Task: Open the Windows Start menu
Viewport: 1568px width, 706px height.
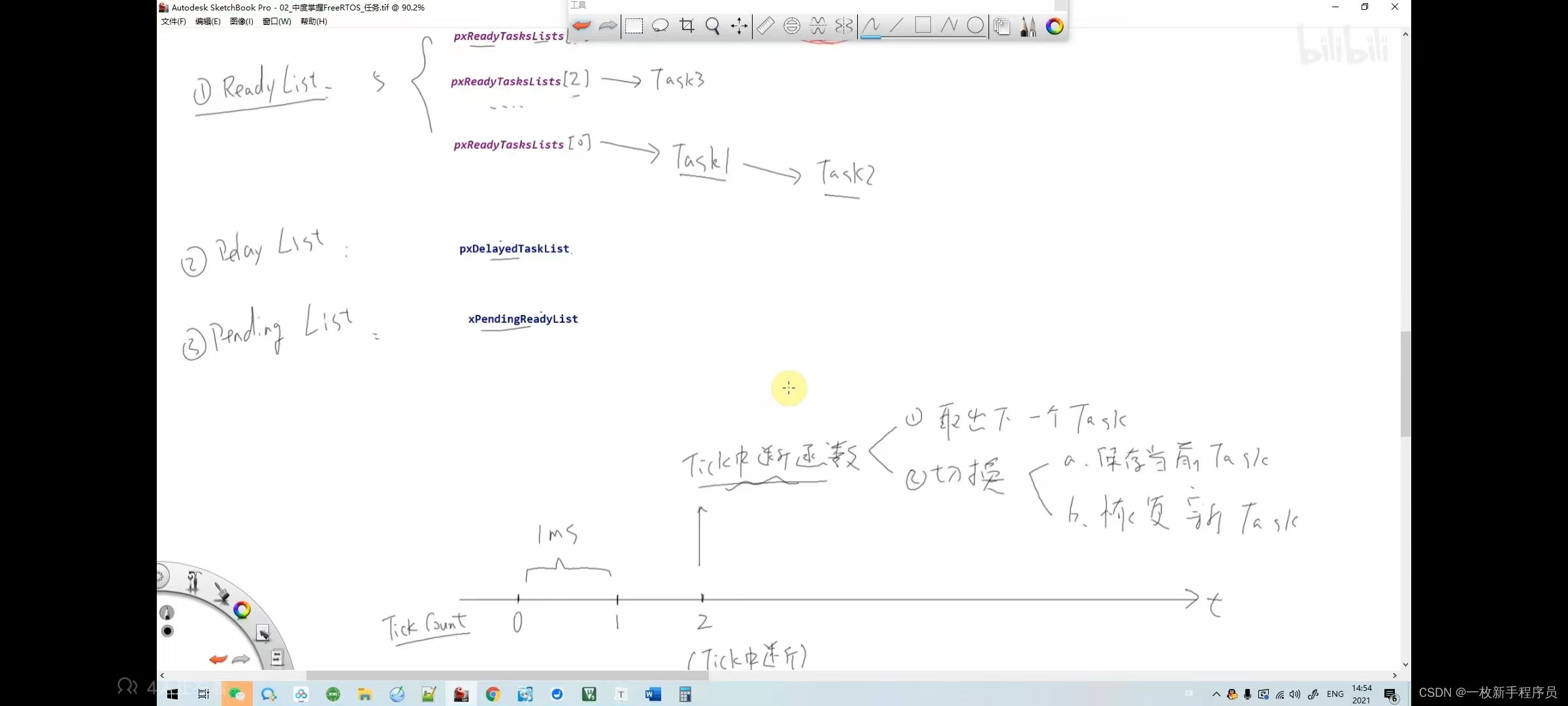Action: [172, 694]
